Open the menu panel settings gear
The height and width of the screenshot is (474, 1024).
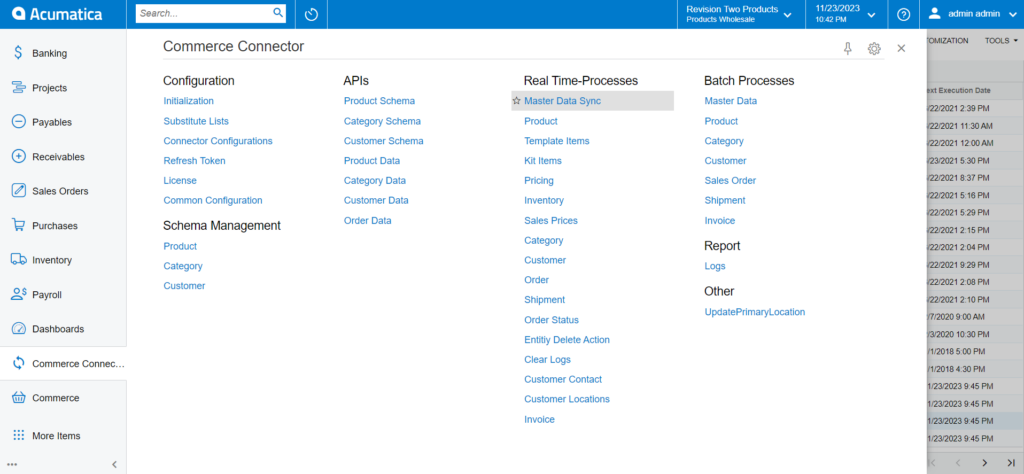tap(874, 48)
